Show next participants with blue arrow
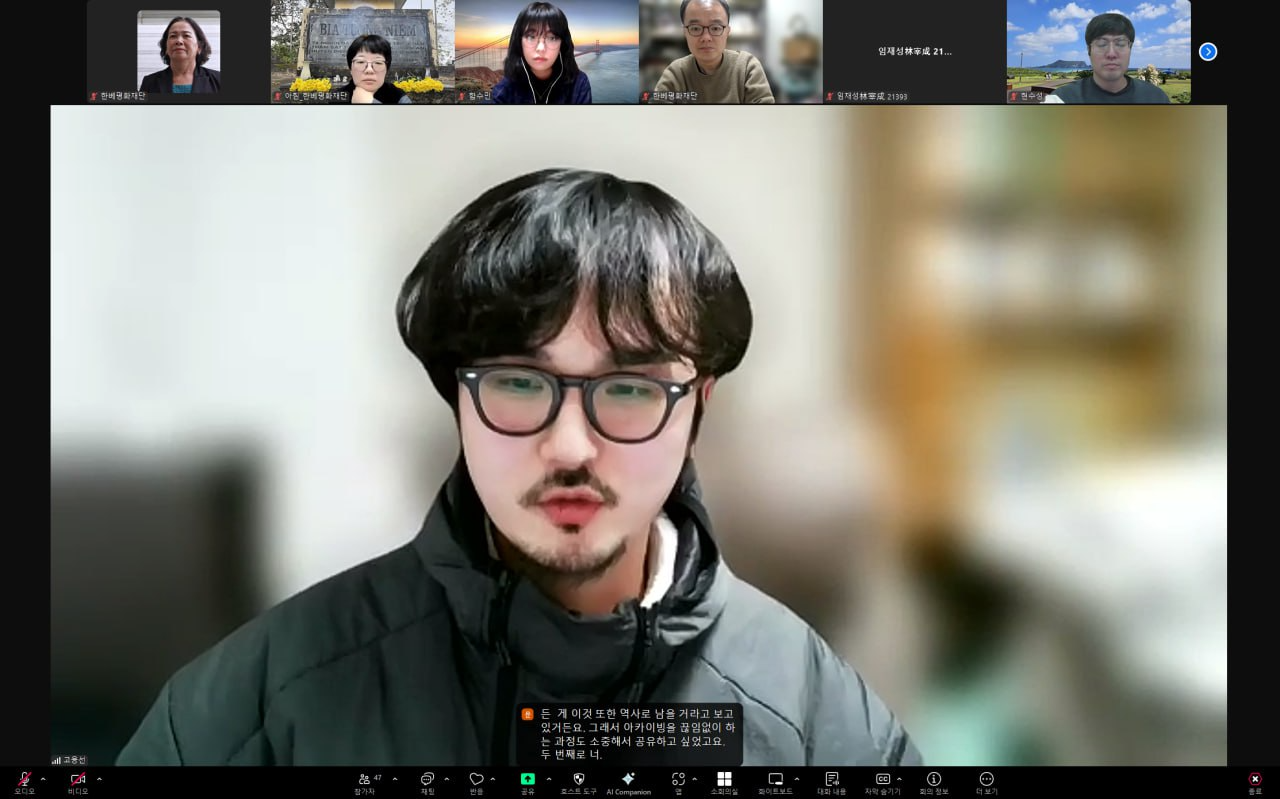1280x799 pixels. 1208,51
